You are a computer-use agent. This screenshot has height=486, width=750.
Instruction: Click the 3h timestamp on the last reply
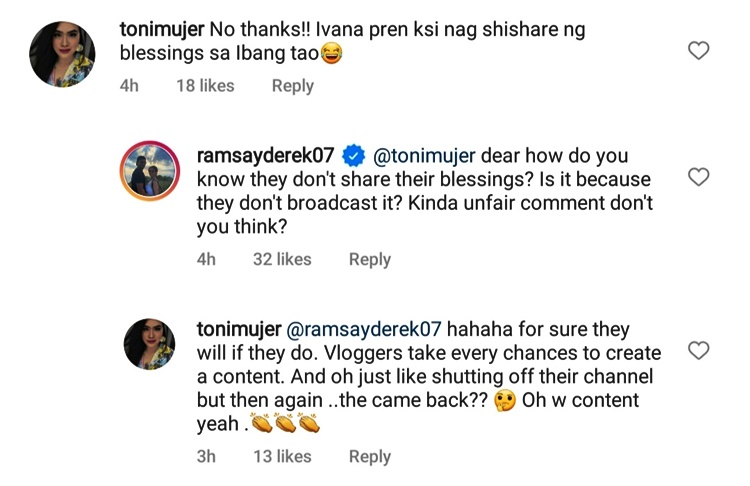pyautogui.click(x=206, y=456)
